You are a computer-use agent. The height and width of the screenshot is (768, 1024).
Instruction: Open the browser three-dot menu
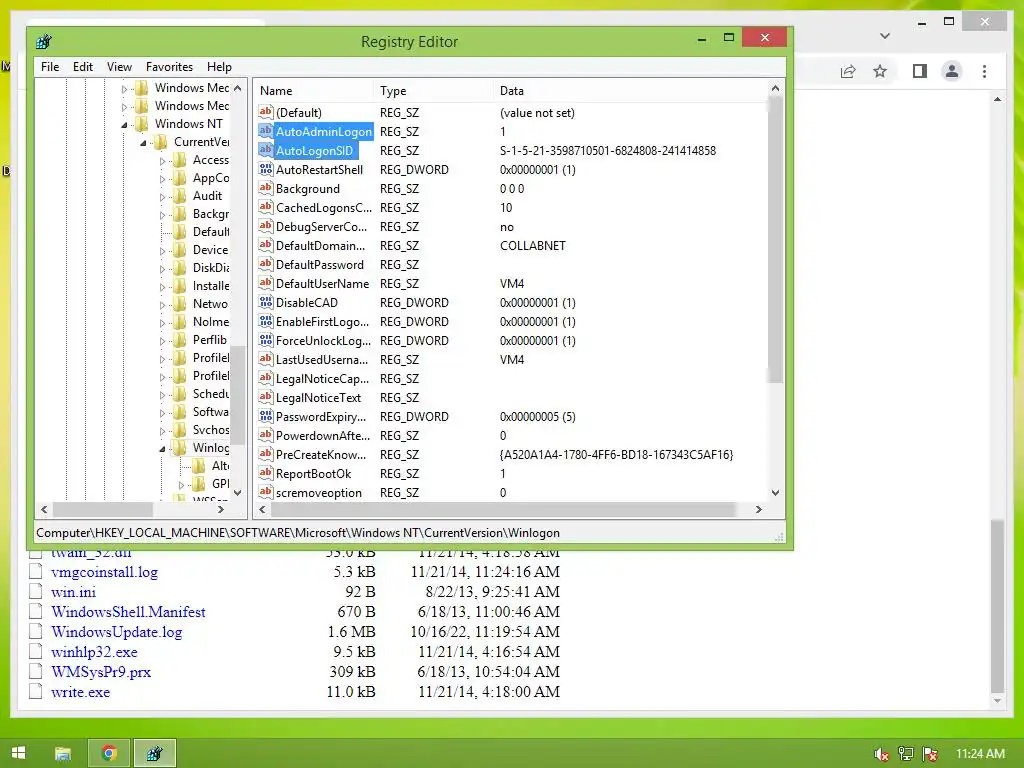pos(984,71)
